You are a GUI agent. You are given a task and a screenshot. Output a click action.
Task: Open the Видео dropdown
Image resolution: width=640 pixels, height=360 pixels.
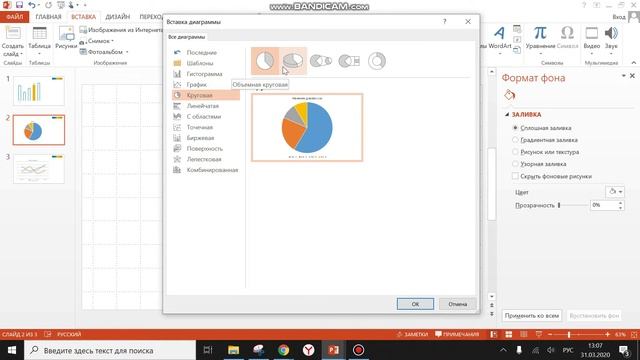(x=591, y=40)
